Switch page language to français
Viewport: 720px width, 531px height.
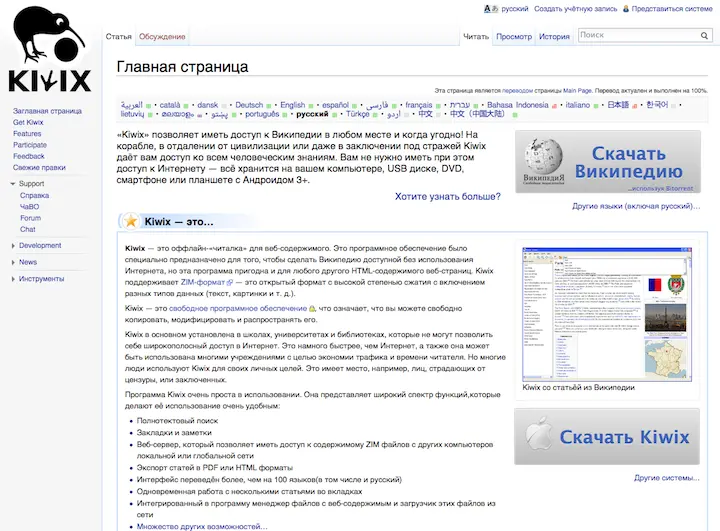coord(419,105)
